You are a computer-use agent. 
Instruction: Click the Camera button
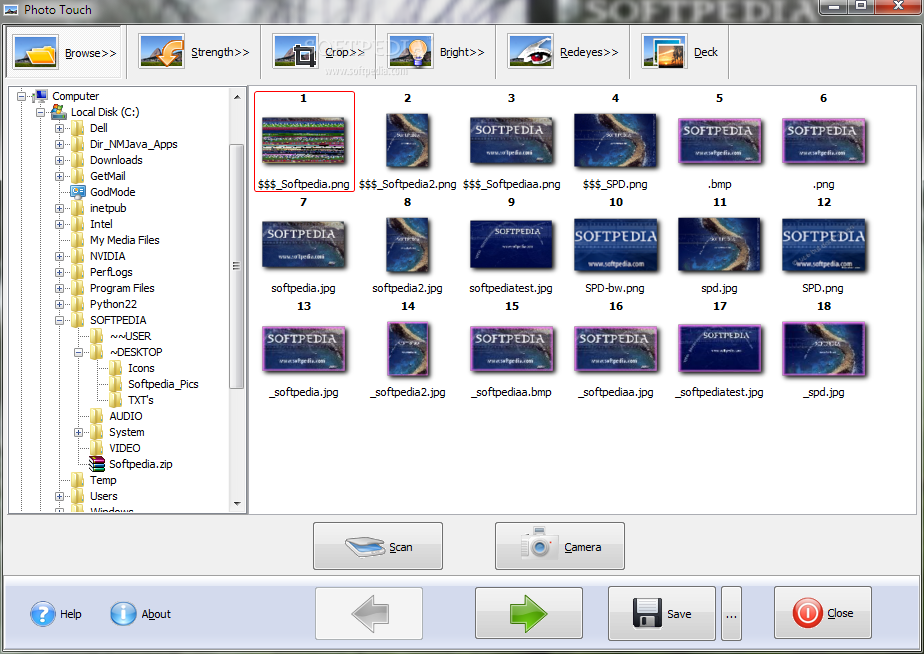click(x=560, y=546)
